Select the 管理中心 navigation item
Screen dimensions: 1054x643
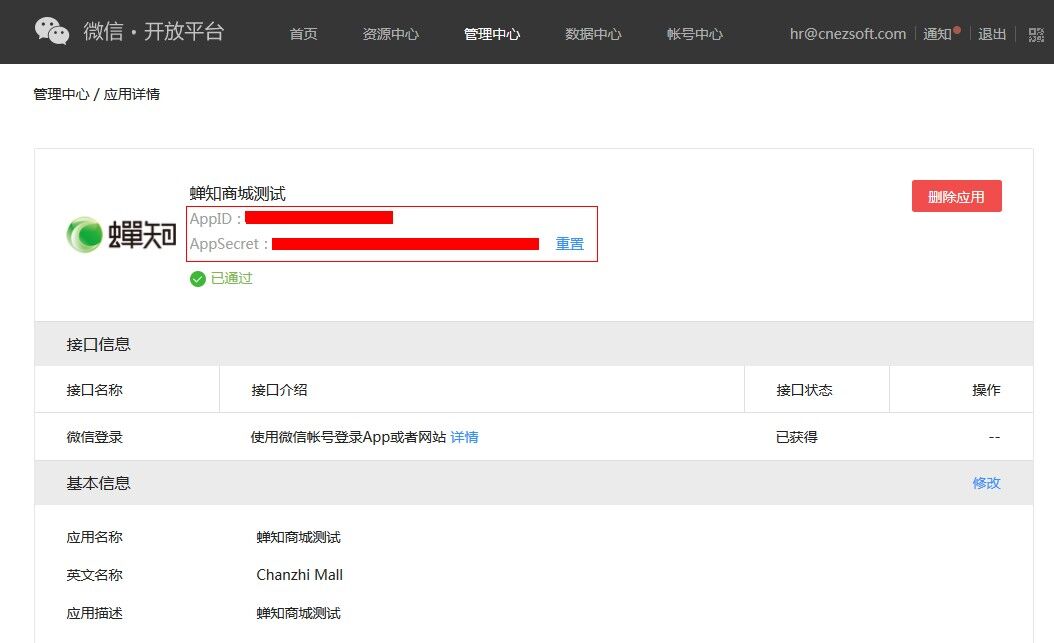(x=492, y=34)
